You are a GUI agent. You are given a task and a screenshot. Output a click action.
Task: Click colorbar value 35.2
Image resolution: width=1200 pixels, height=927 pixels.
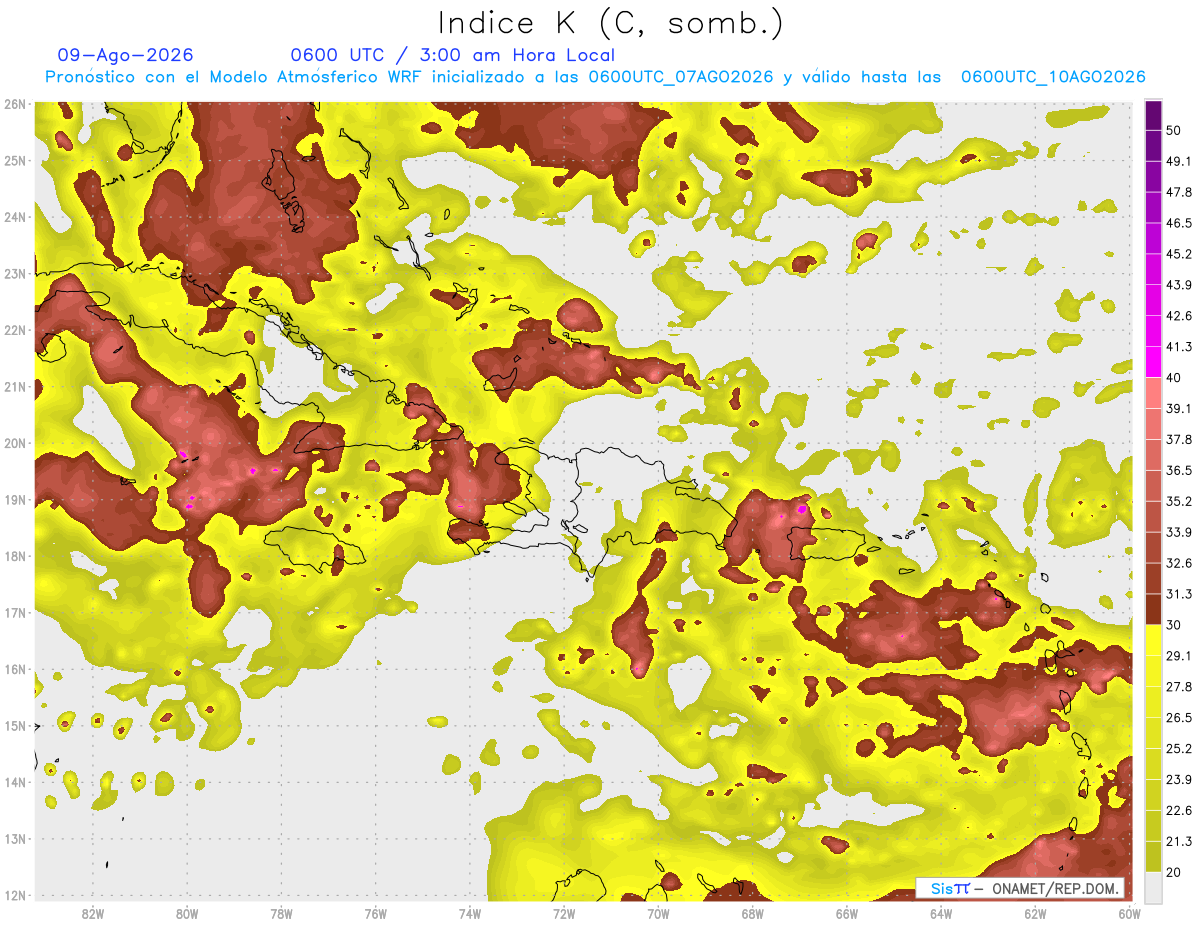[1179, 501]
